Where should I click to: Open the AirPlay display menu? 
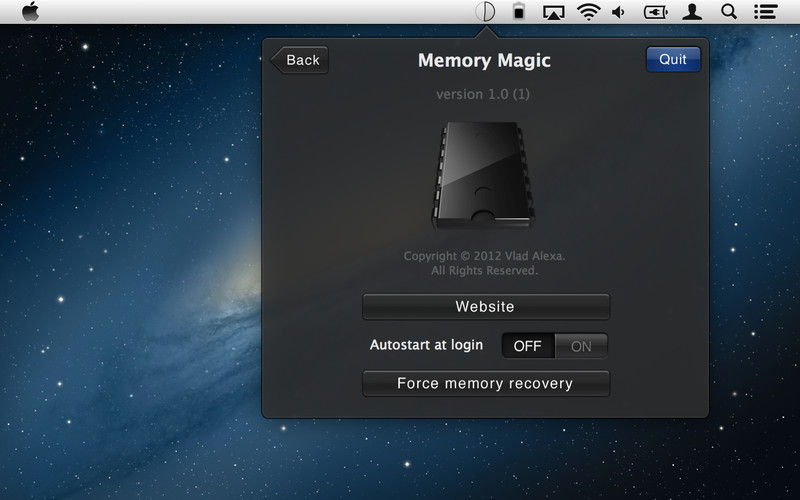554,12
